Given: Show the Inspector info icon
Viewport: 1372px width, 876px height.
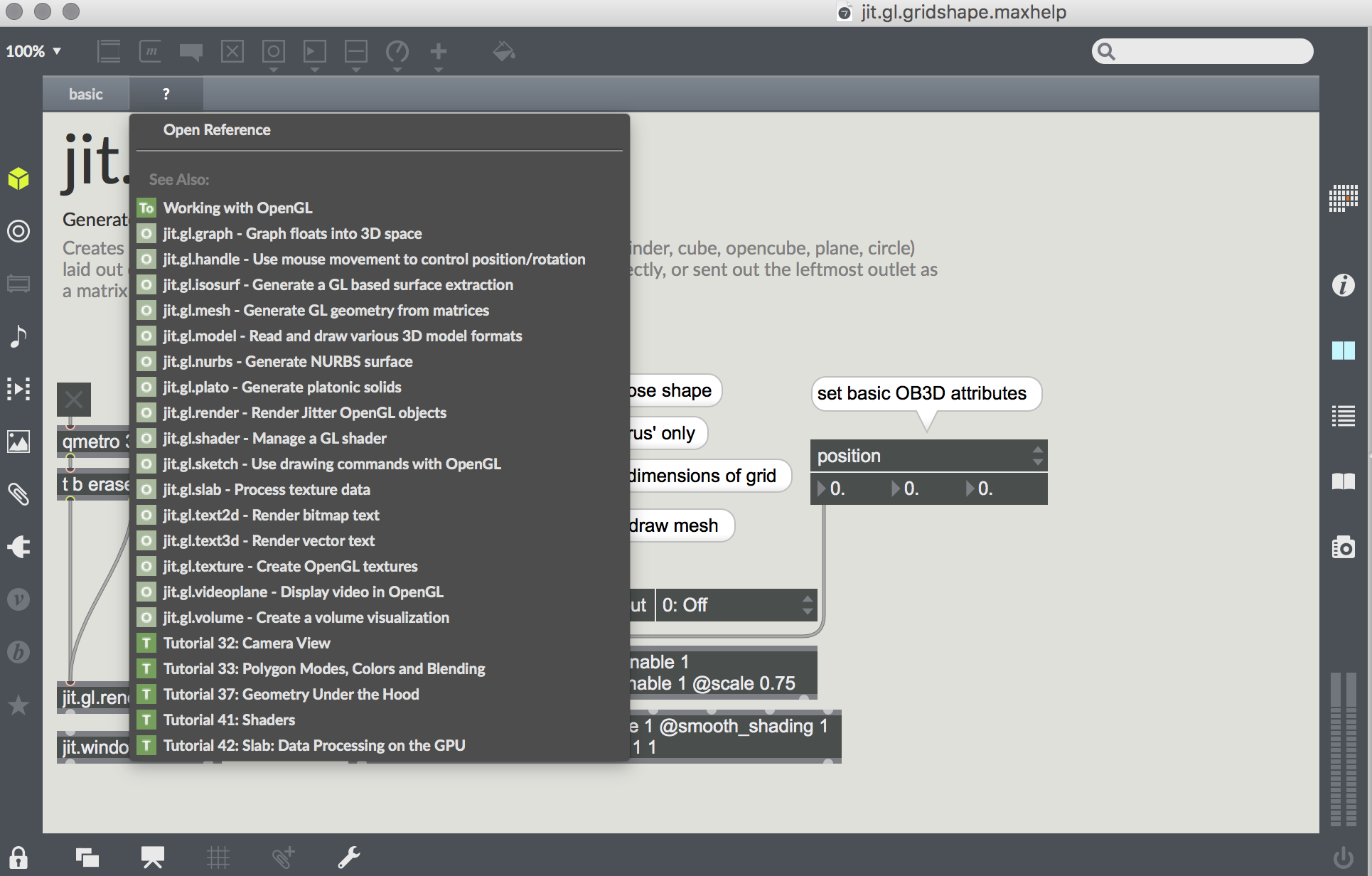Looking at the screenshot, I should [x=1343, y=285].
